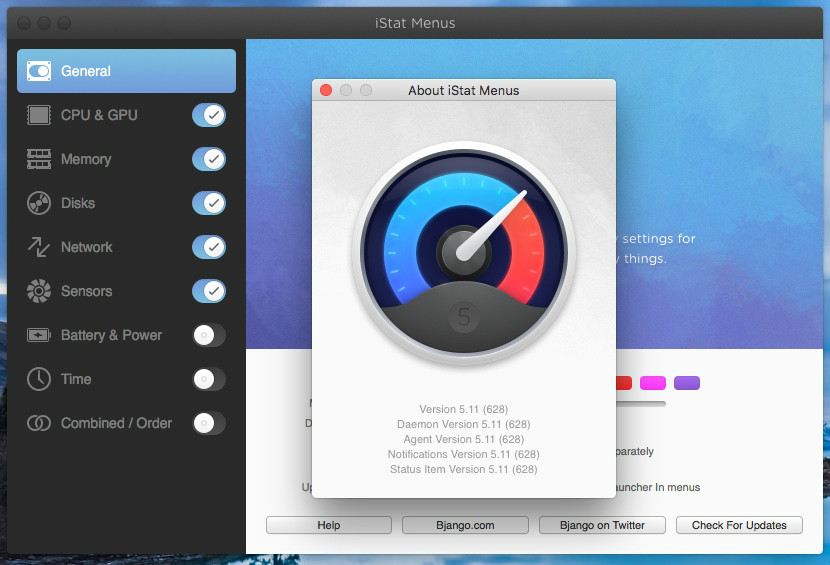Screen dimensions: 830x565
Task: Click the Version 5.11 (628) text
Action: tap(464, 409)
